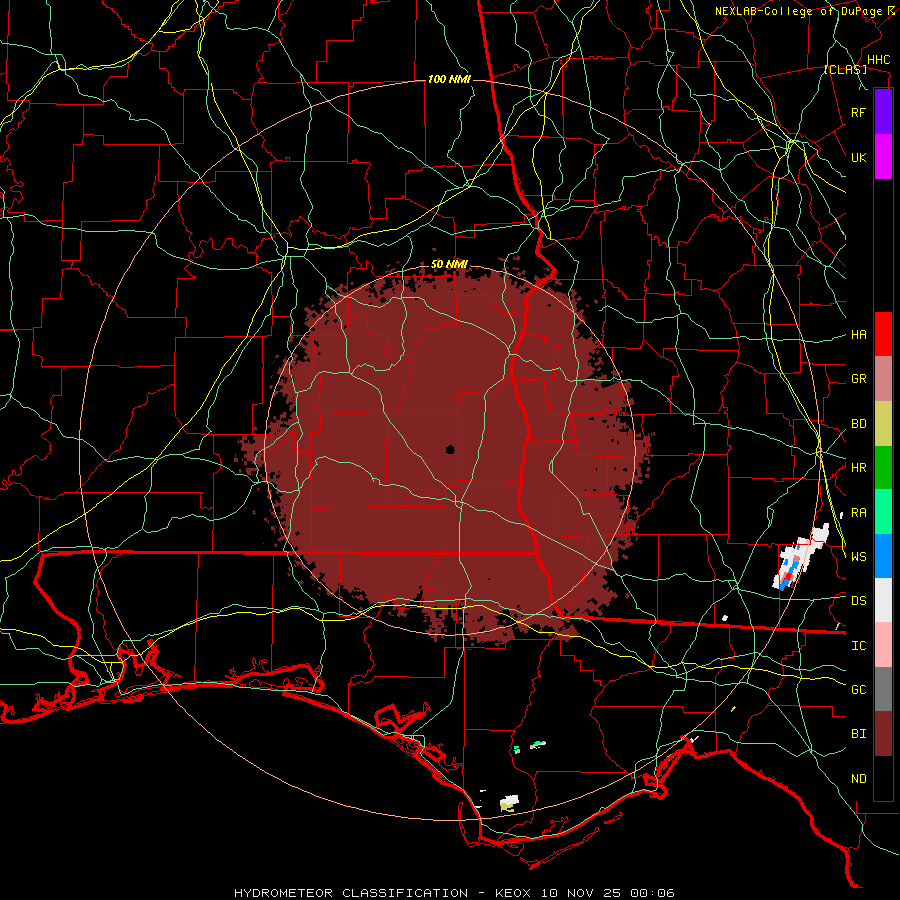Click the DS white legend swatch

(x=883, y=600)
